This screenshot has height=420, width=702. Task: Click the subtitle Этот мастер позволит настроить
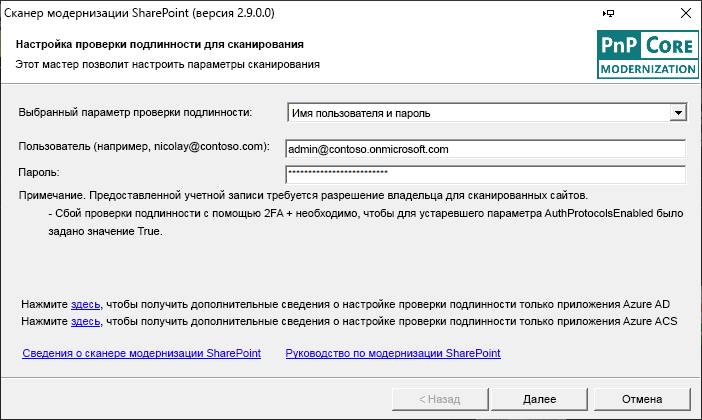[x=167, y=64]
